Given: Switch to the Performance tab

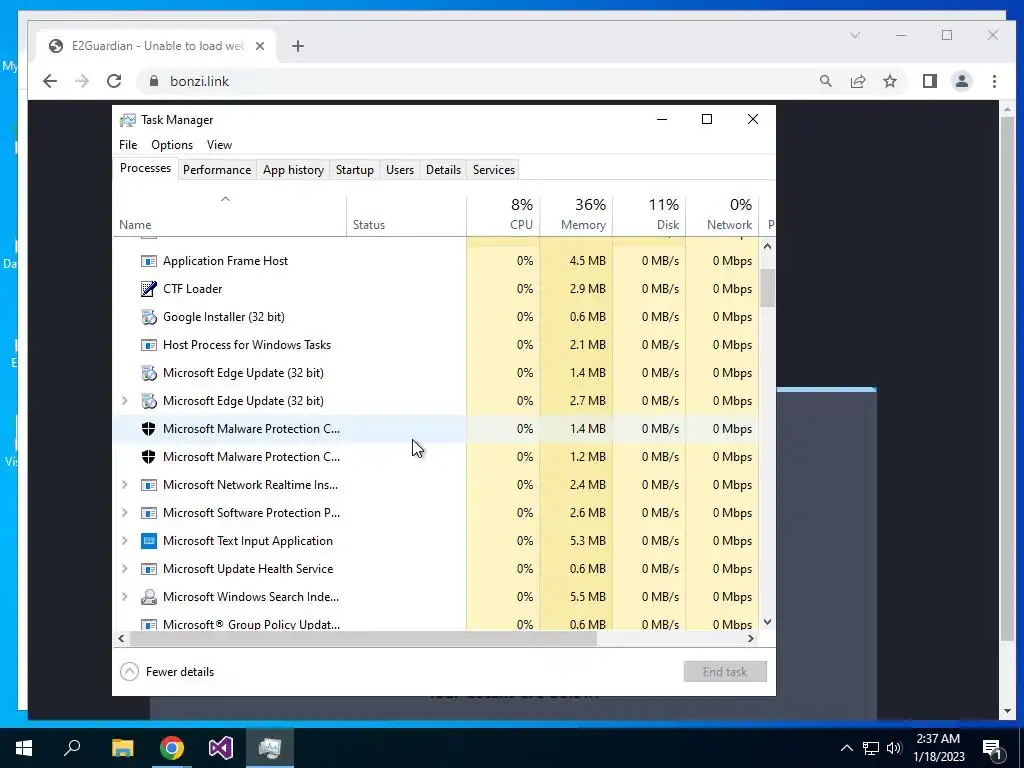Looking at the screenshot, I should [217, 170].
